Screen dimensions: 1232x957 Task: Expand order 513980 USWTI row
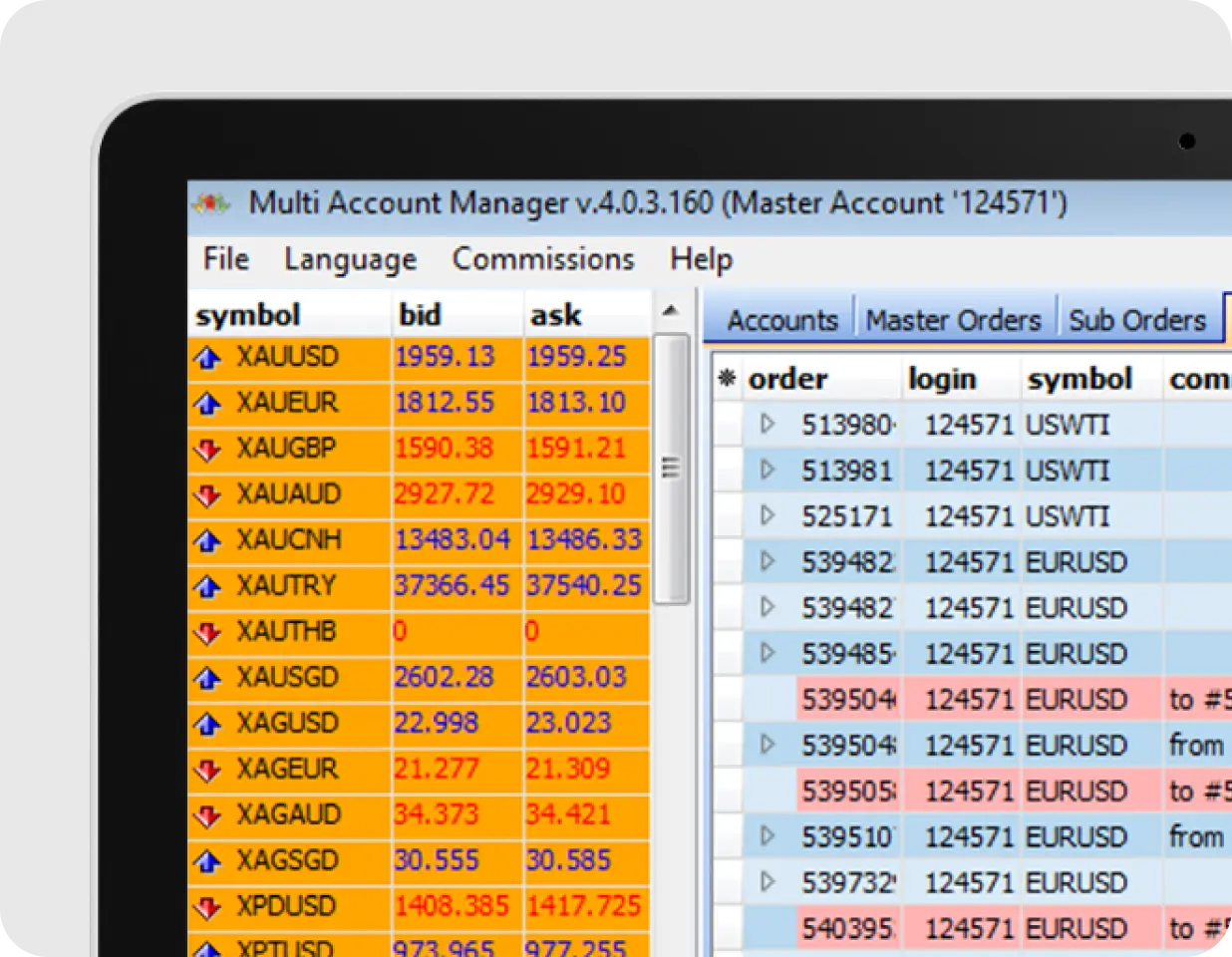(x=767, y=425)
